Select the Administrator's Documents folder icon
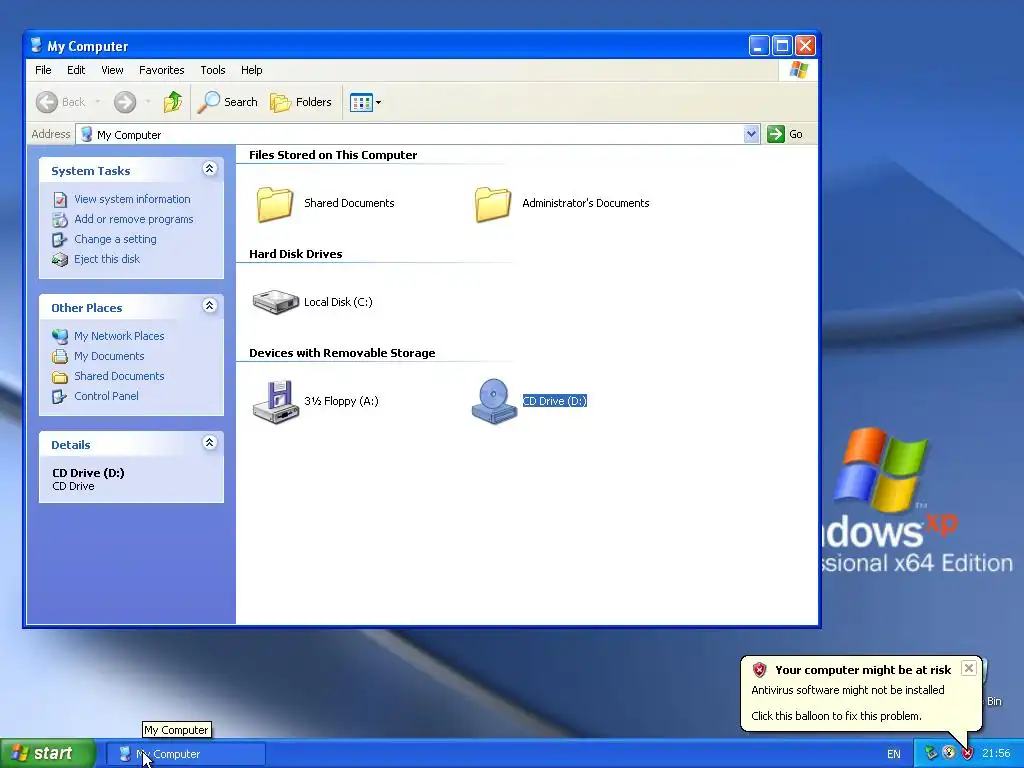The width and height of the screenshot is (1024, 768). click(492, 204)
